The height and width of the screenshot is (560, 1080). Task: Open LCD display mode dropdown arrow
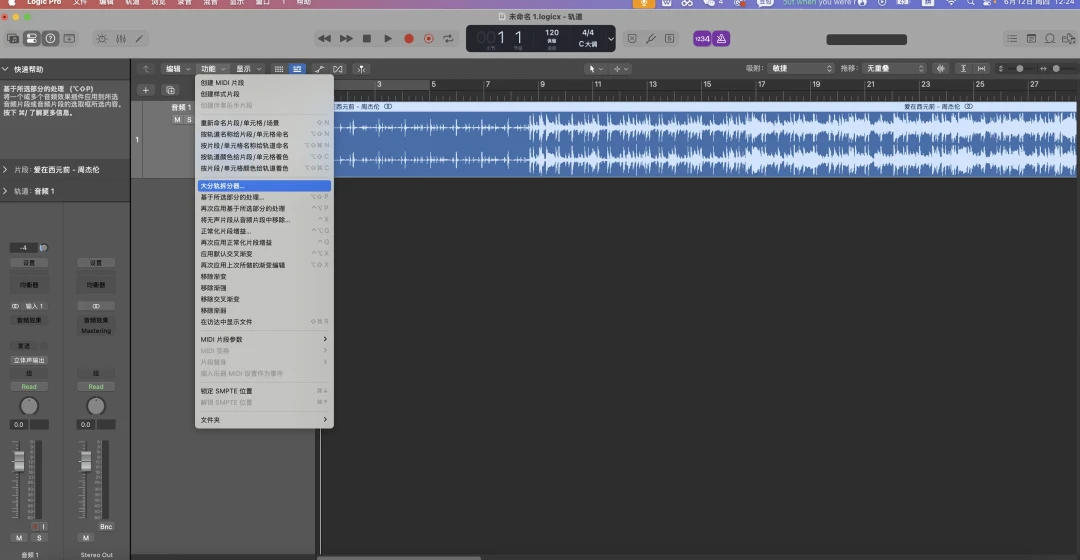610,39
